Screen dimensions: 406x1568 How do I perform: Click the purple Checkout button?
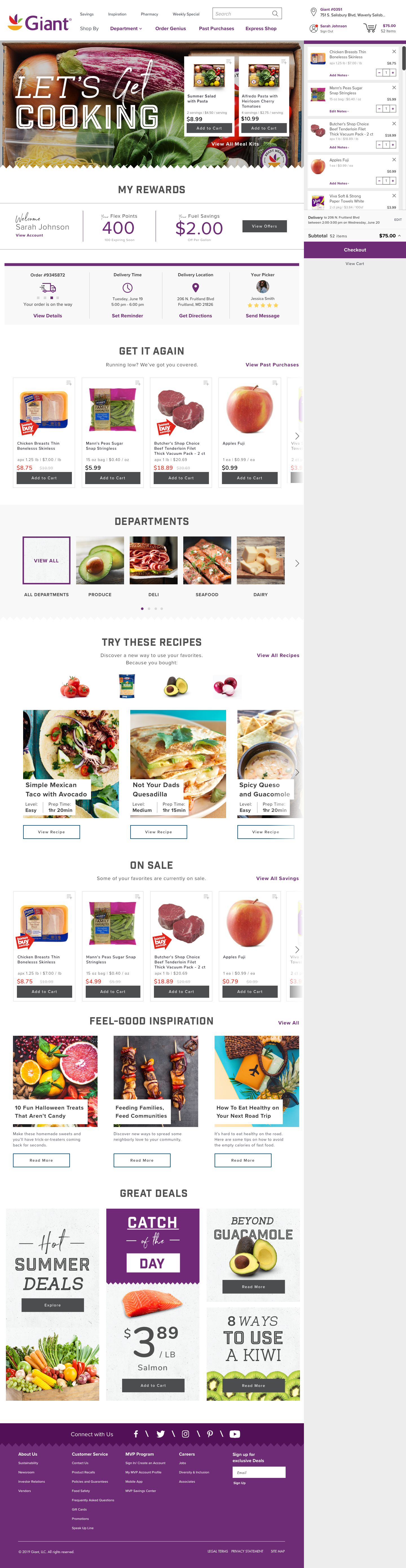click(355, 250)
